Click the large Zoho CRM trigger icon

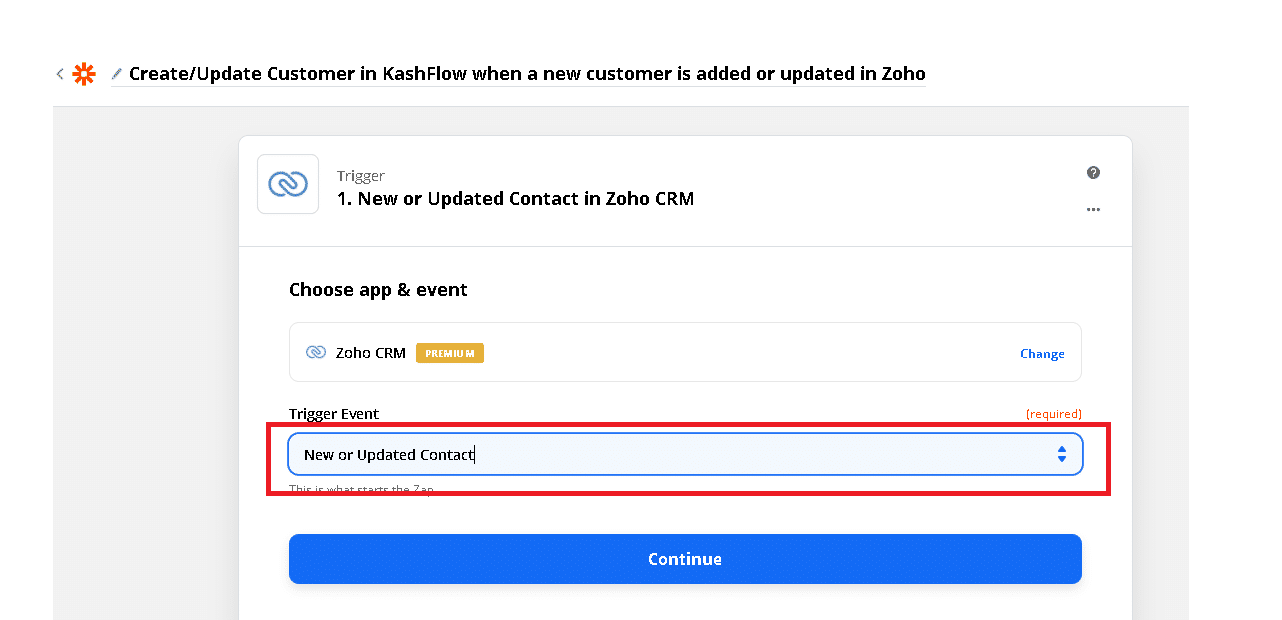[288, 184]
